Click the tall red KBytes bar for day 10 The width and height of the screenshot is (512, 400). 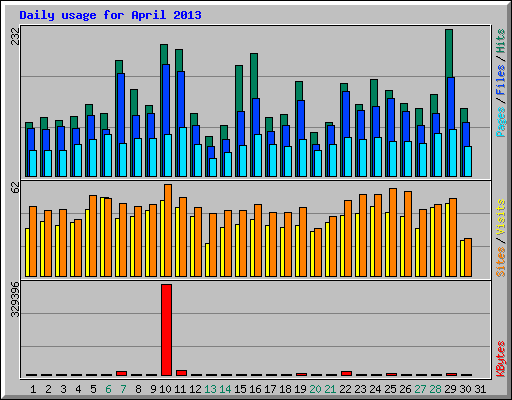click(166, 330)
